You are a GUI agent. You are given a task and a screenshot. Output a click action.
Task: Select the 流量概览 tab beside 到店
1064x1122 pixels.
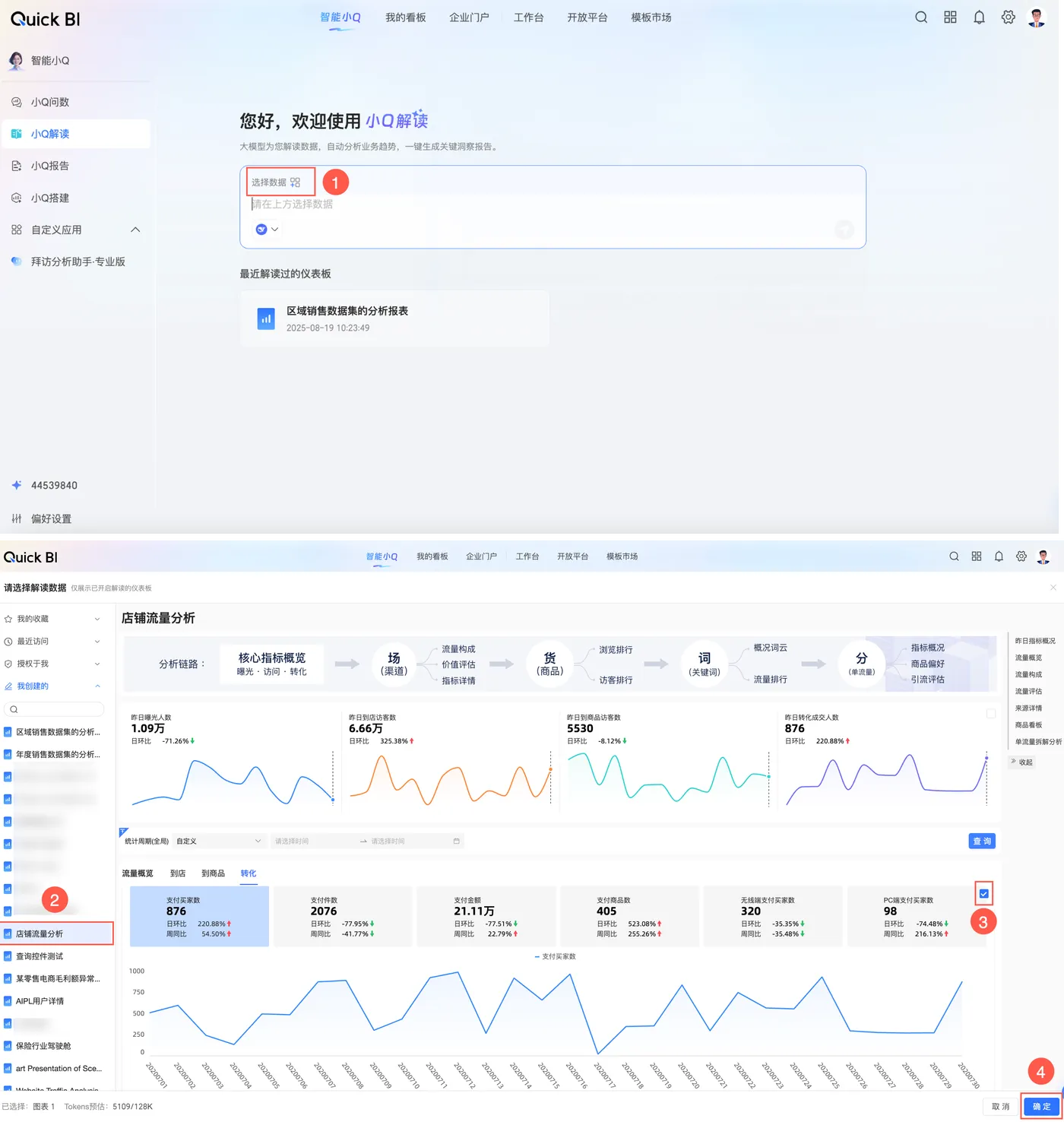138,873
